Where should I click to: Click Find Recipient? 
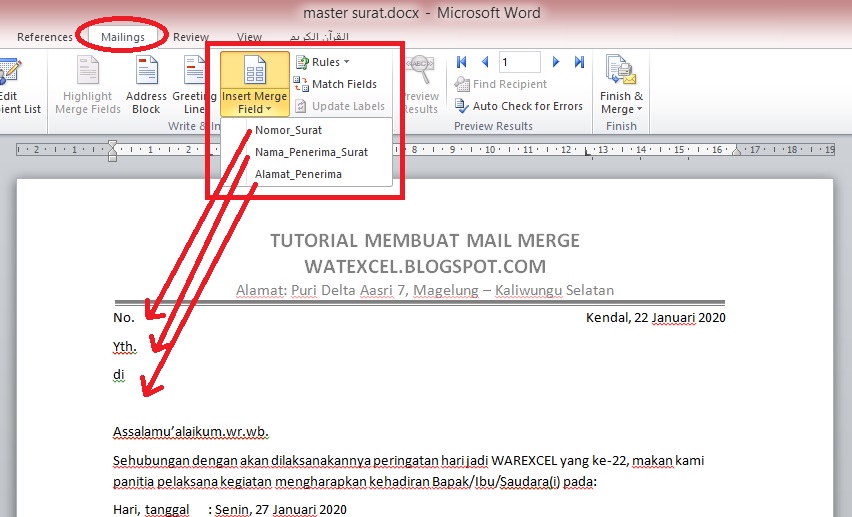pos(500,84)
